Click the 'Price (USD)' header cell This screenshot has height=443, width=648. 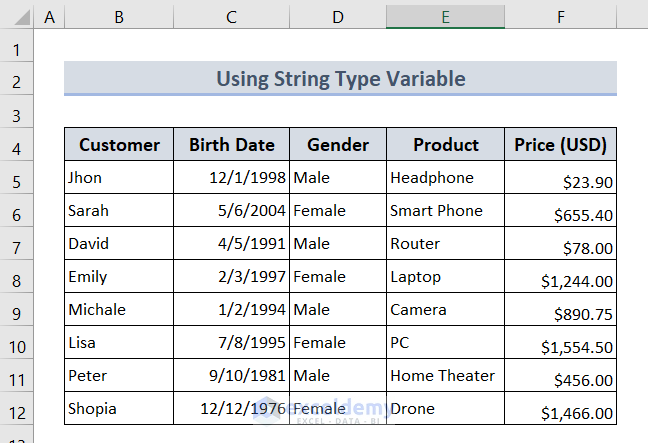[561, 145]
